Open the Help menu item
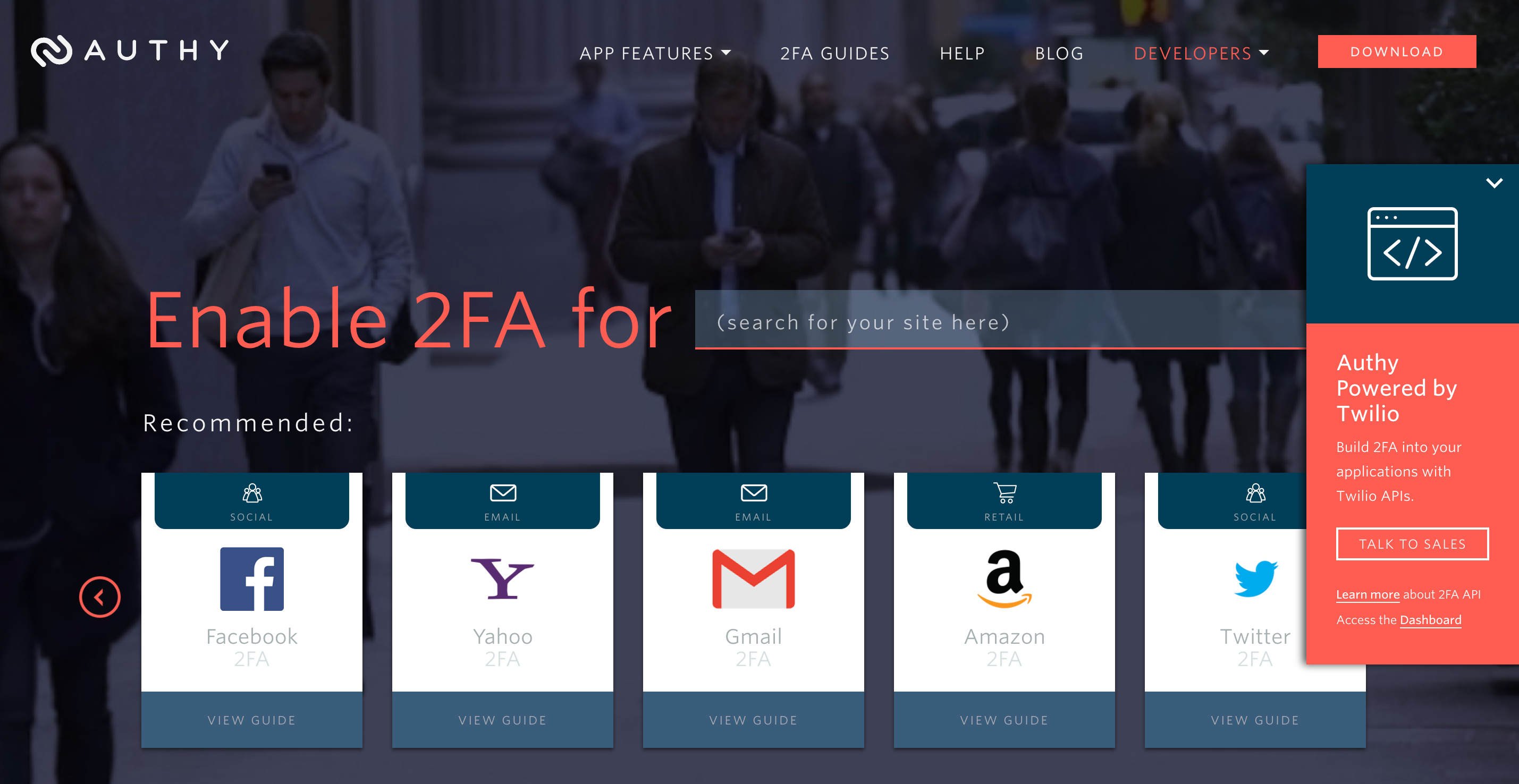The width and height of the screenshot is (1519, 784). tap(962, 53)
